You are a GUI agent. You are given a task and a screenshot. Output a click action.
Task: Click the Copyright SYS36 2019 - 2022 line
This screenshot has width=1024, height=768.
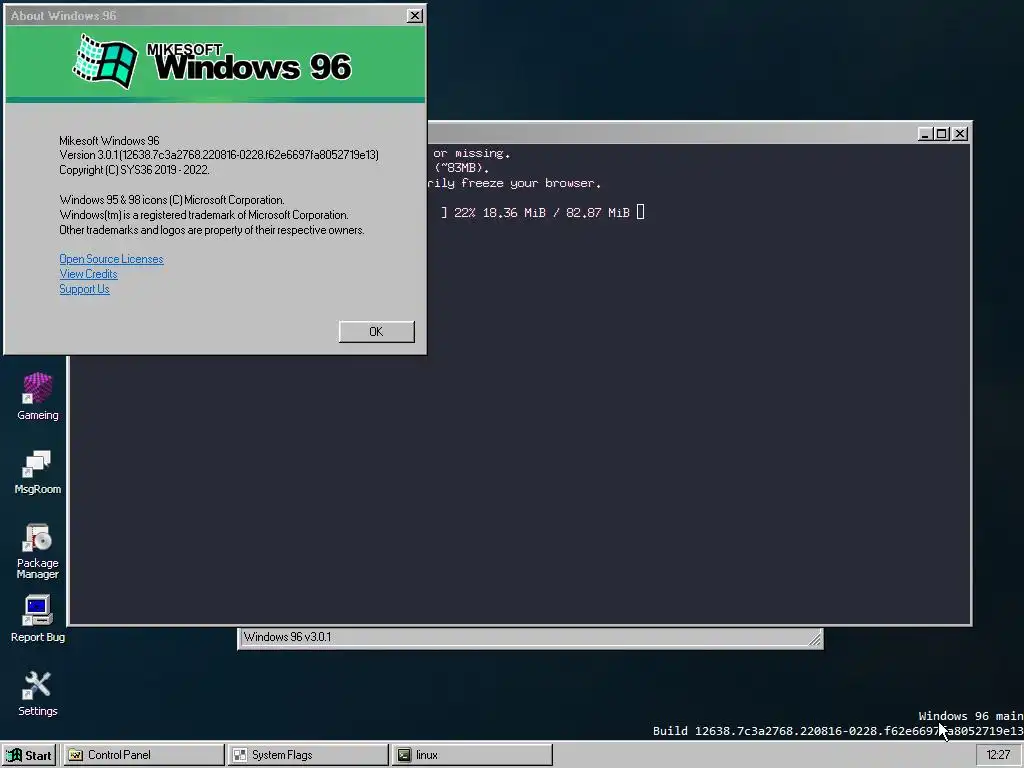(x=134, y=170)
